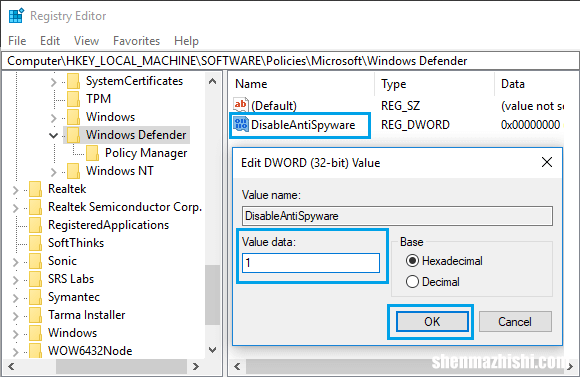Click the registry path address bar
The height and width of the screenshot is (377, 580).
290,61
